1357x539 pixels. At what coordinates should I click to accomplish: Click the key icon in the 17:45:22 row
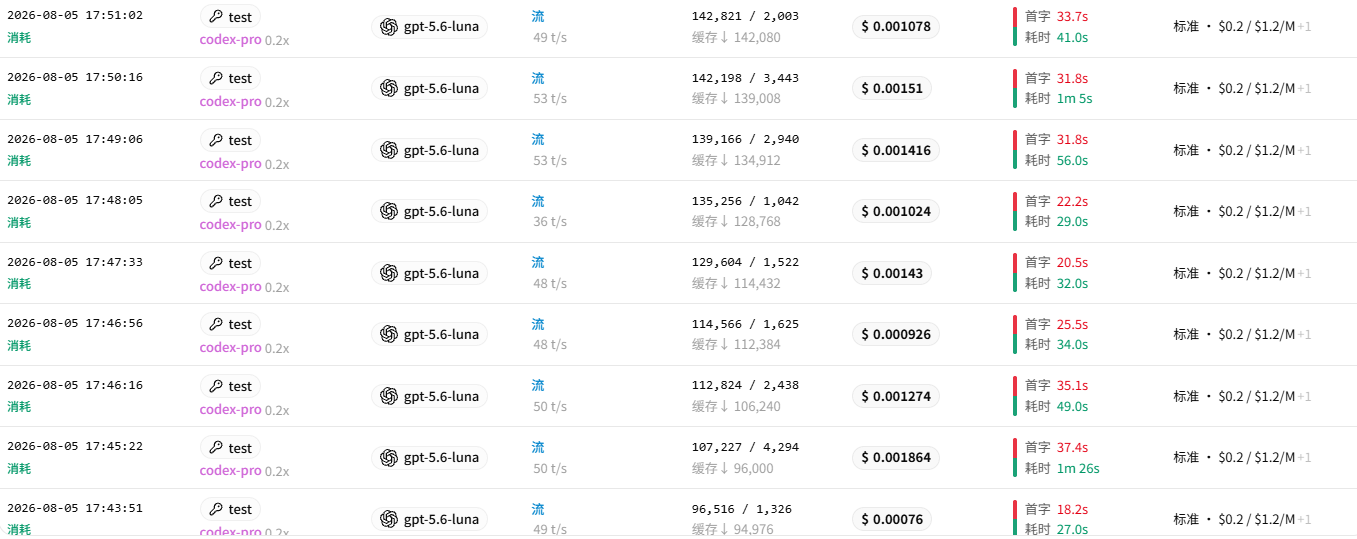click(216, 448)
